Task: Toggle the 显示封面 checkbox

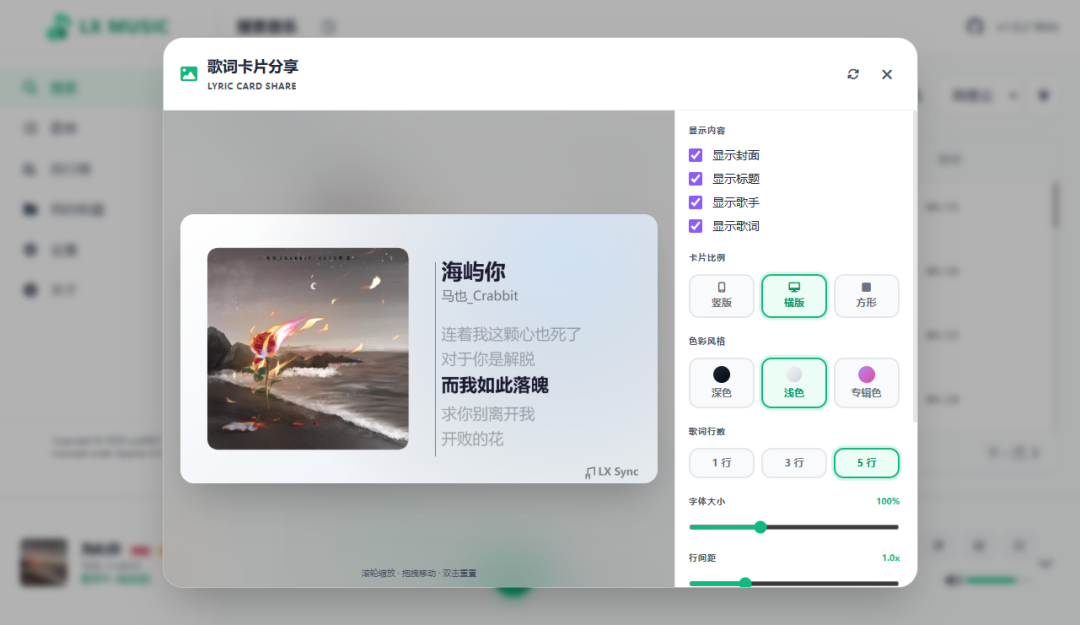Action: pyautogui.click(x=696, y=155)
